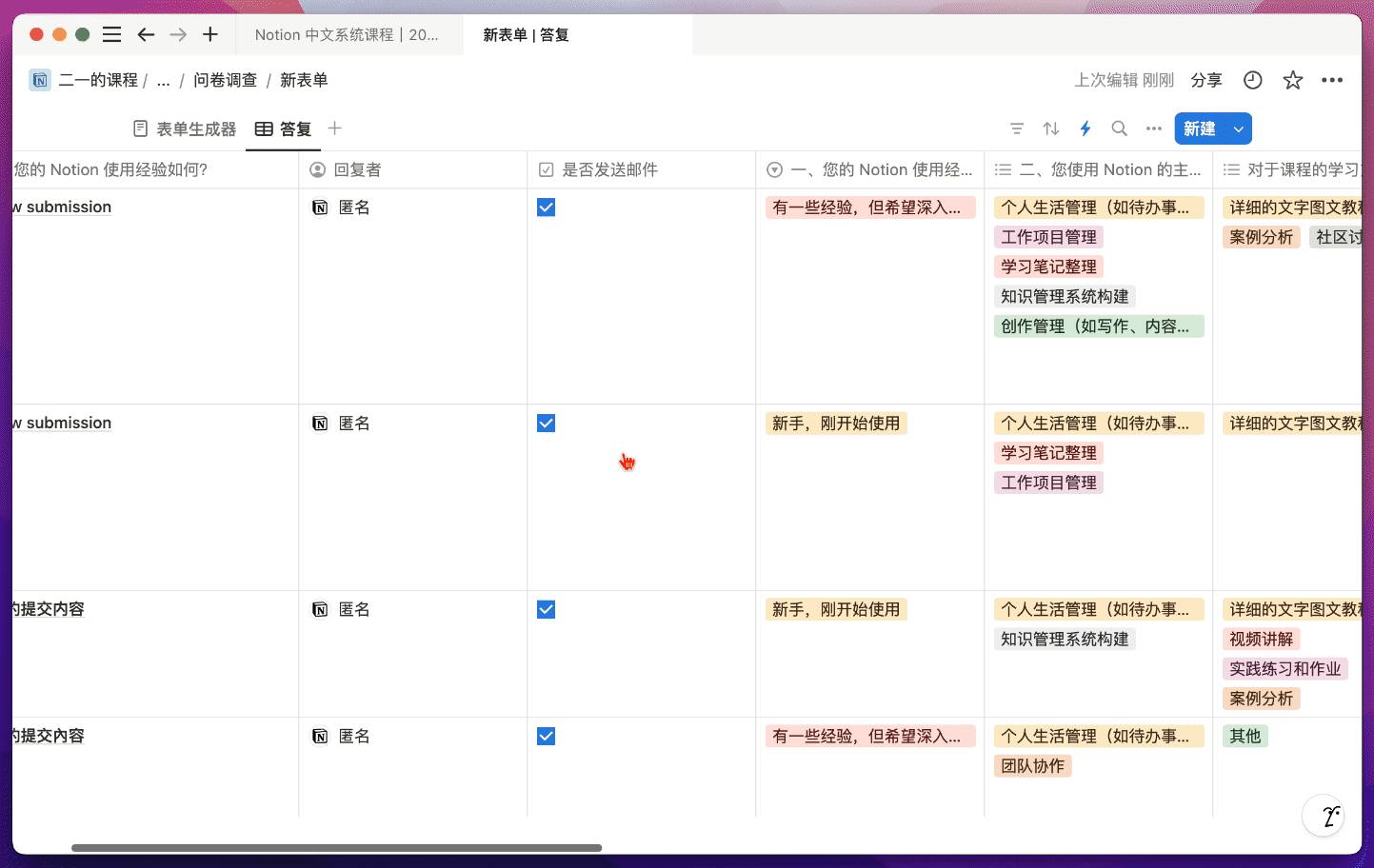Toggle checkbox in second new submission row
The height and width of the screenshot is (868, 1374).
pos(547,424)
